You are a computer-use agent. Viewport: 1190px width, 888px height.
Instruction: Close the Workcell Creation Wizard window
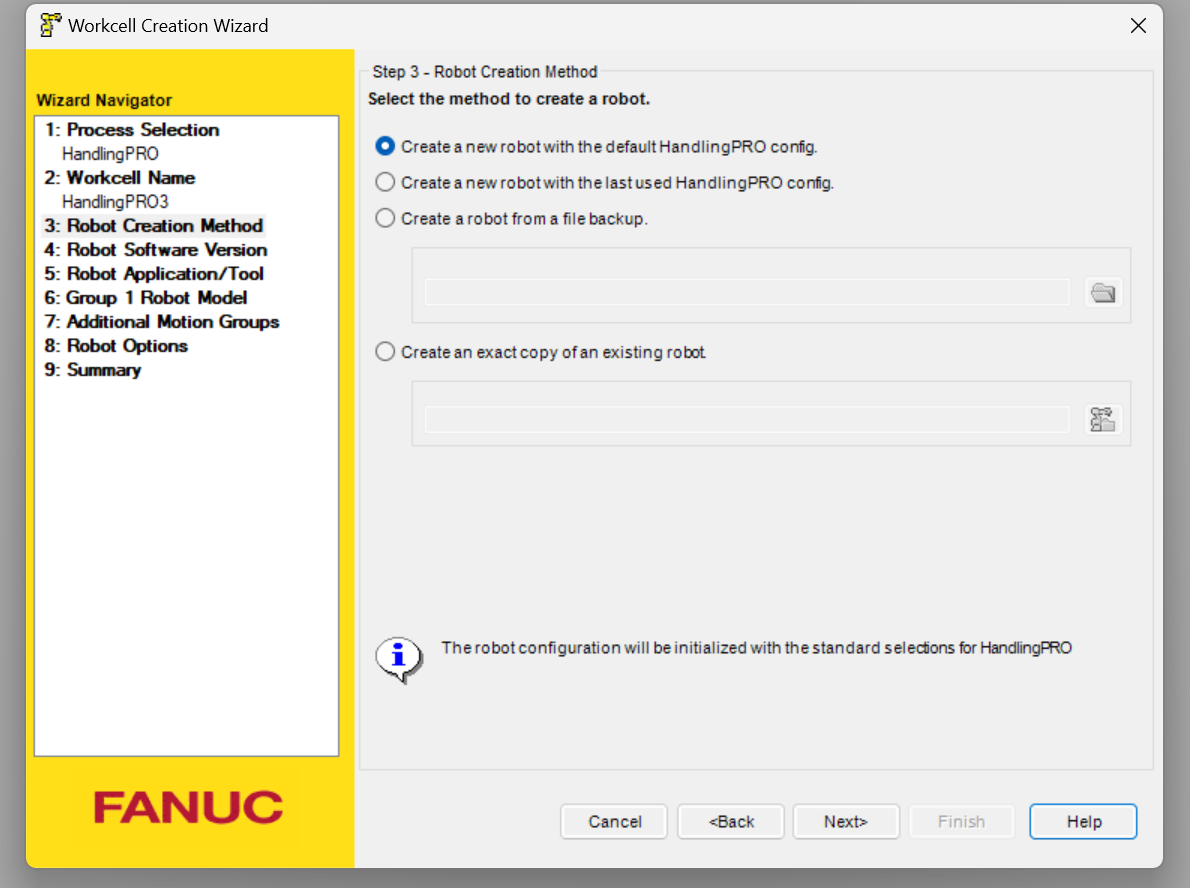click(1138, 26)
